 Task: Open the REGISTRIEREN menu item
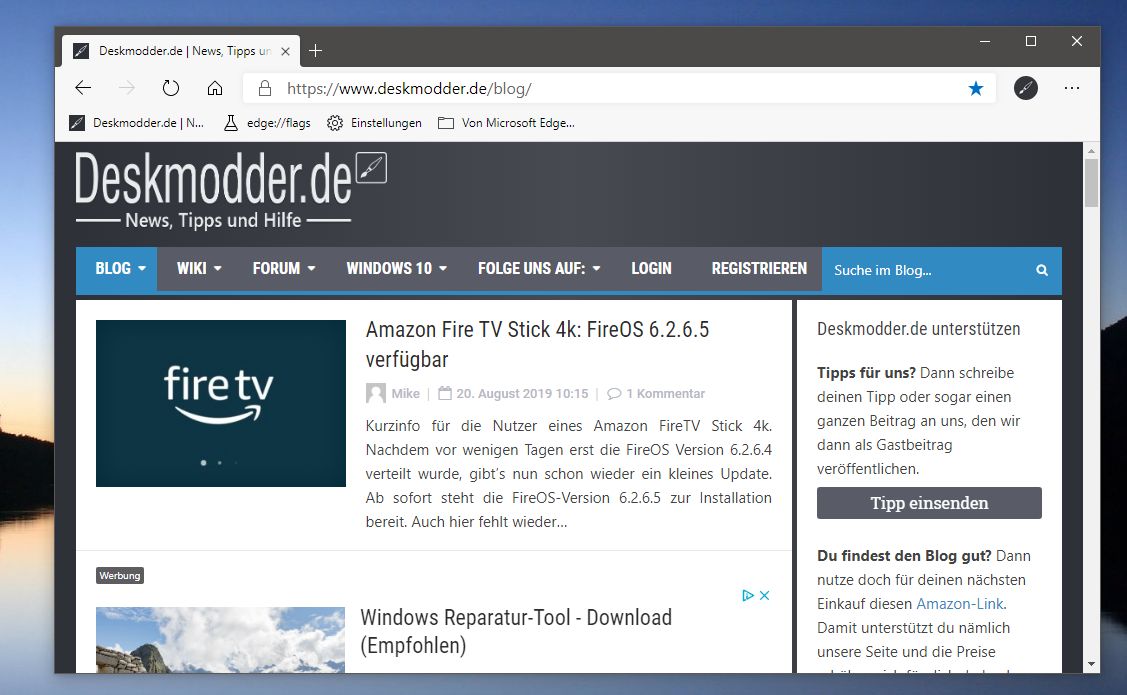[759, 269]
